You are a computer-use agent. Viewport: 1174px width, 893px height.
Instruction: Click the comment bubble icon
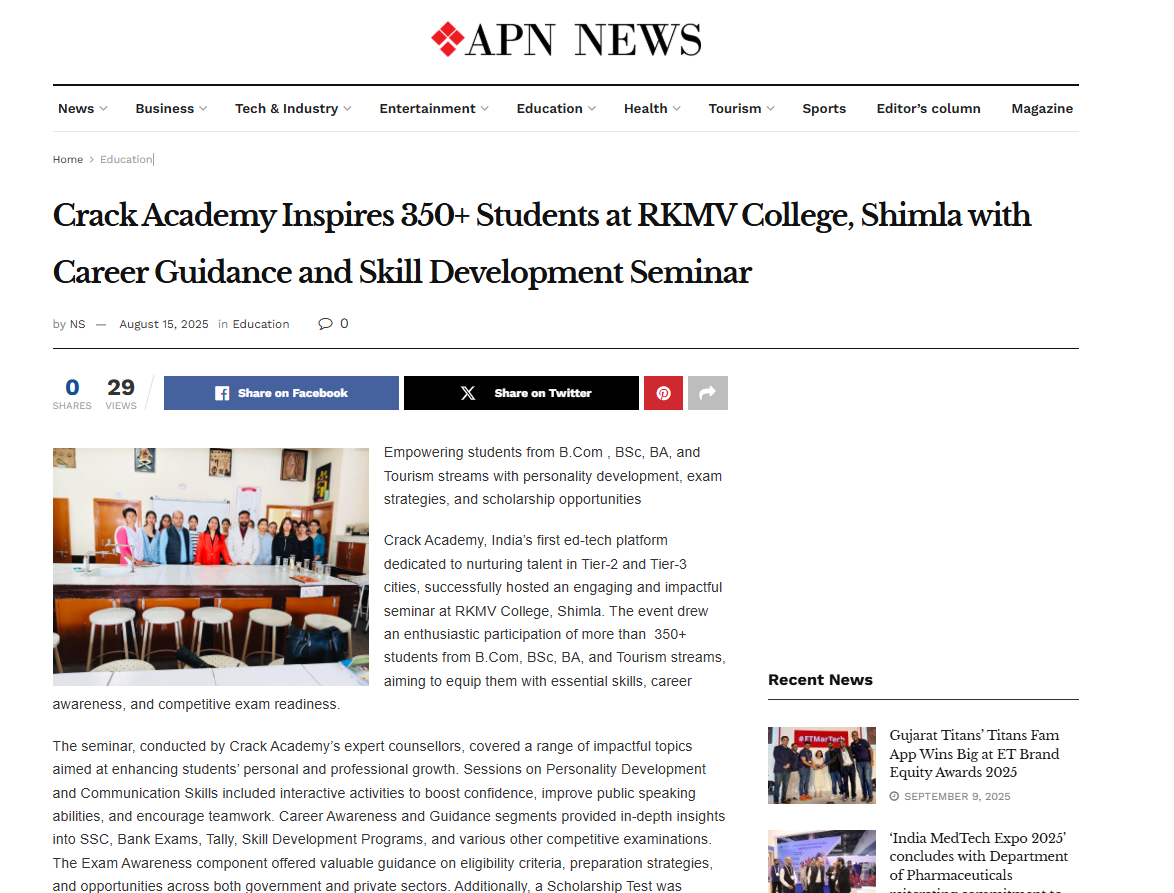(x=325, y=323)
